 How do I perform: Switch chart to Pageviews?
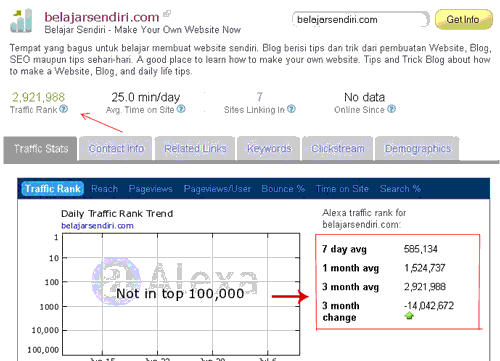pyautogui.click(x=151, y=189)
